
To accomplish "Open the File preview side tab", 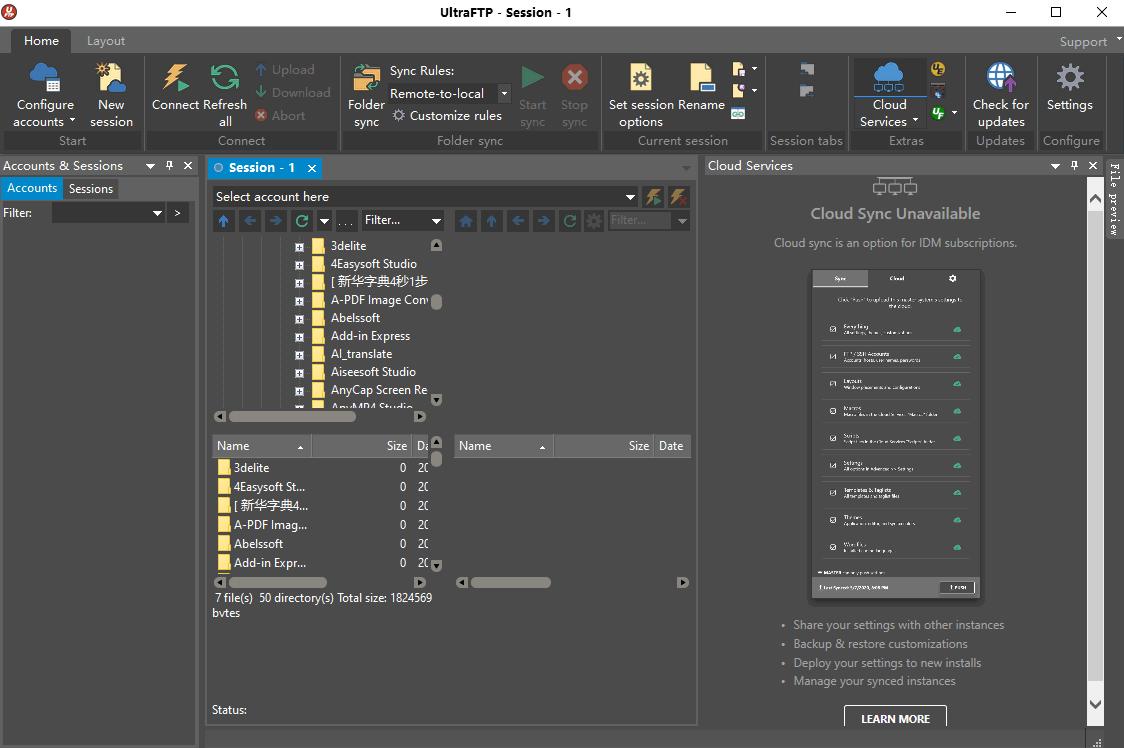I will pyautogui.click(x=1114, y=199).
